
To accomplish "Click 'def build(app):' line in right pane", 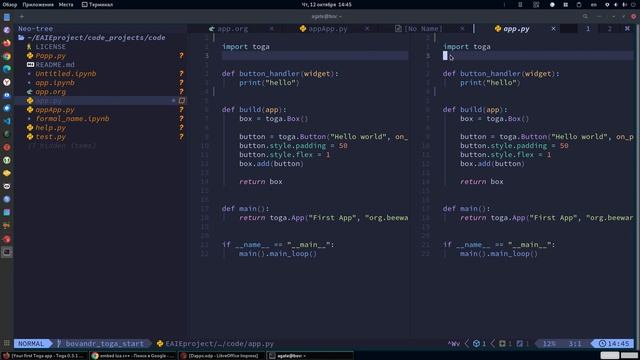I will 475,110.
